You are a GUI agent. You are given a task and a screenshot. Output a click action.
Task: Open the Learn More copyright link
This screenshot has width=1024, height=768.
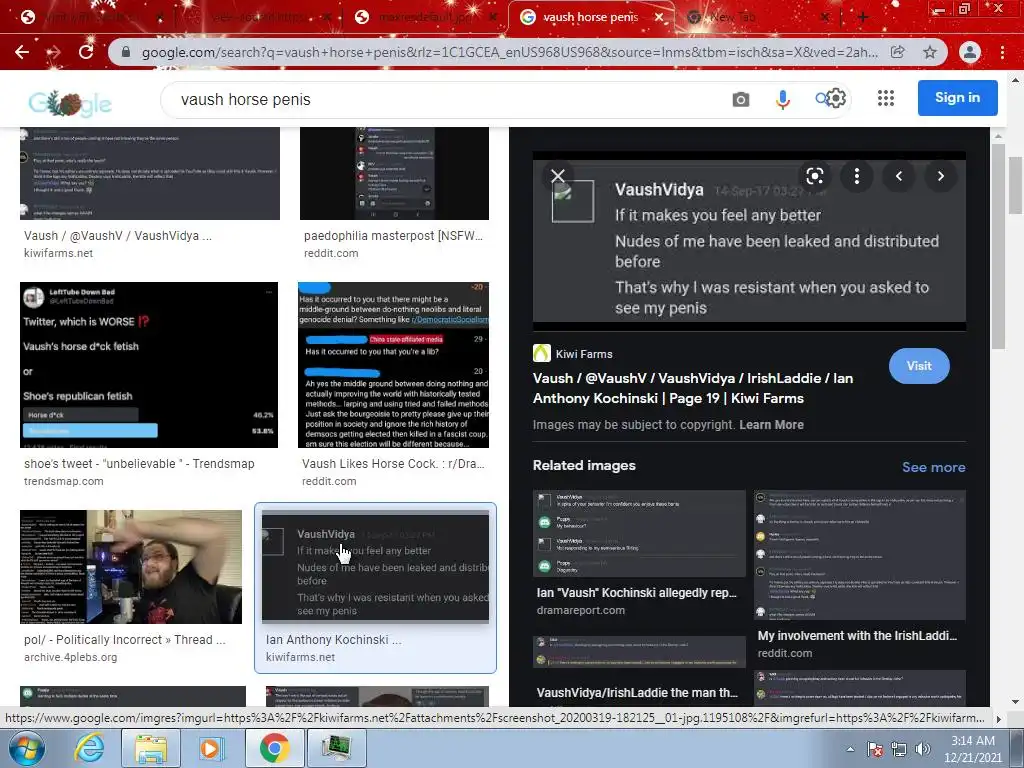771,424
